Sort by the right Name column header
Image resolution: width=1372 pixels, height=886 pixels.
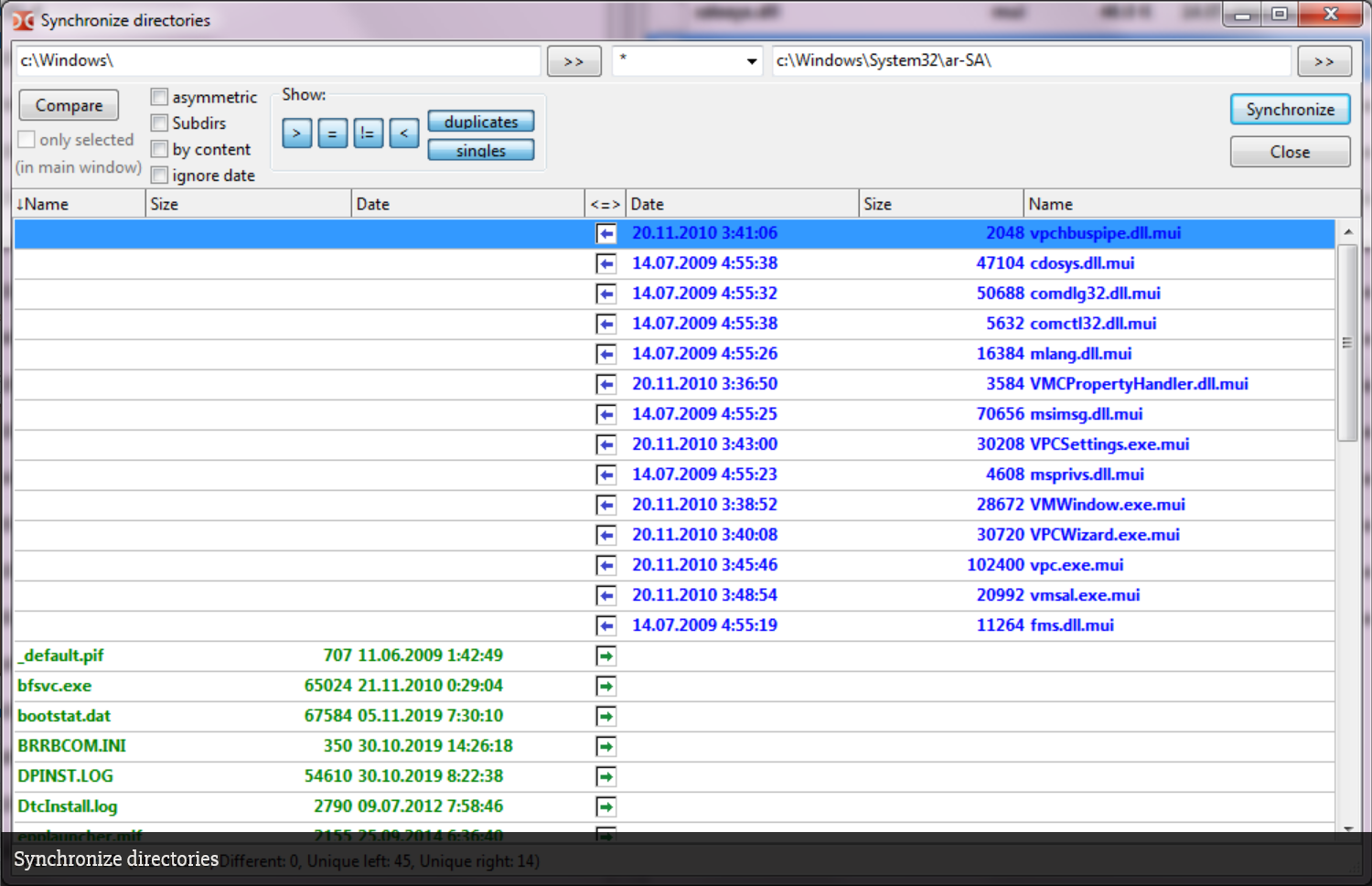pos(1192,204)
